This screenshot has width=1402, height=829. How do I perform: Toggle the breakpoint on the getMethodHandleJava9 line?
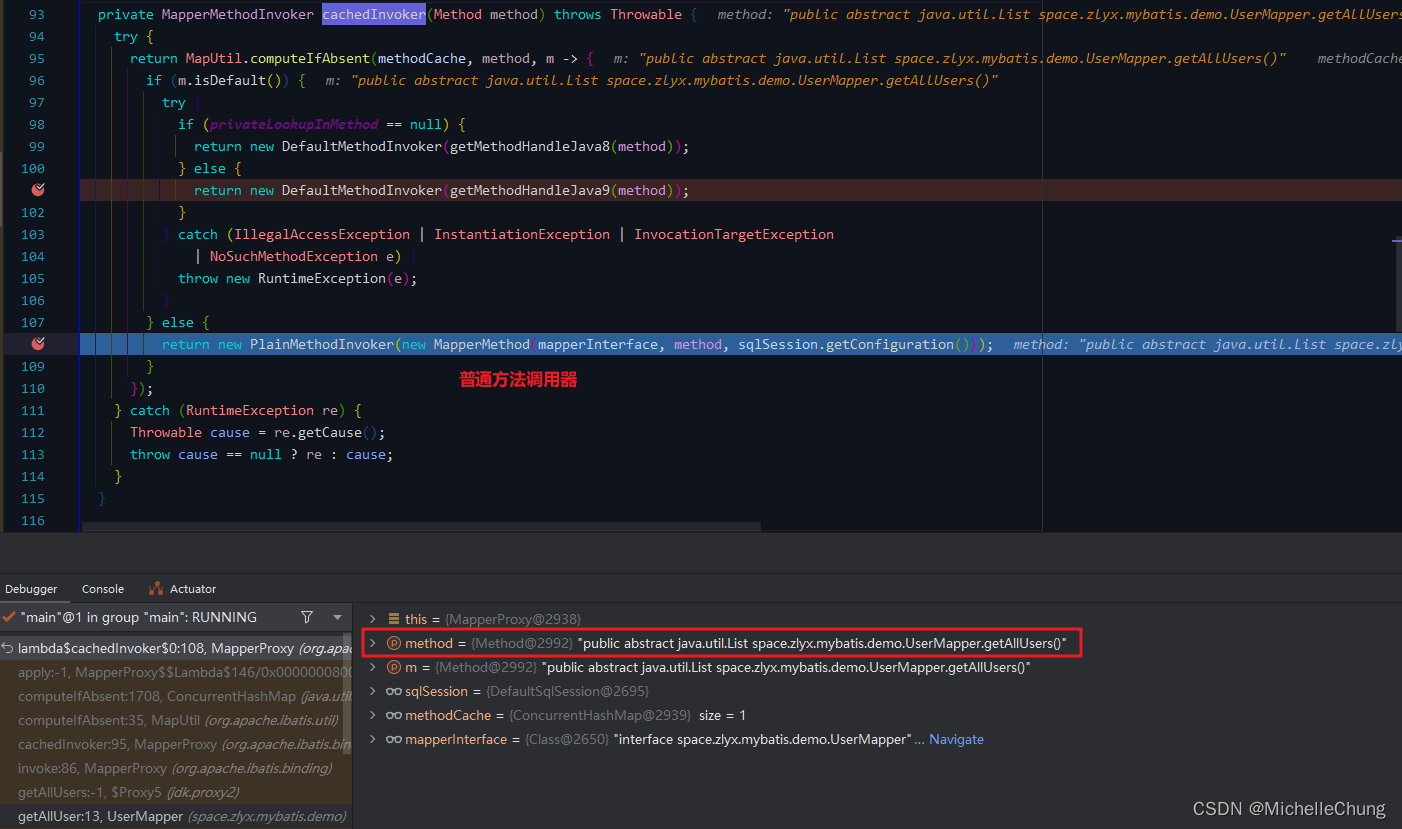(x=38, y=190)
